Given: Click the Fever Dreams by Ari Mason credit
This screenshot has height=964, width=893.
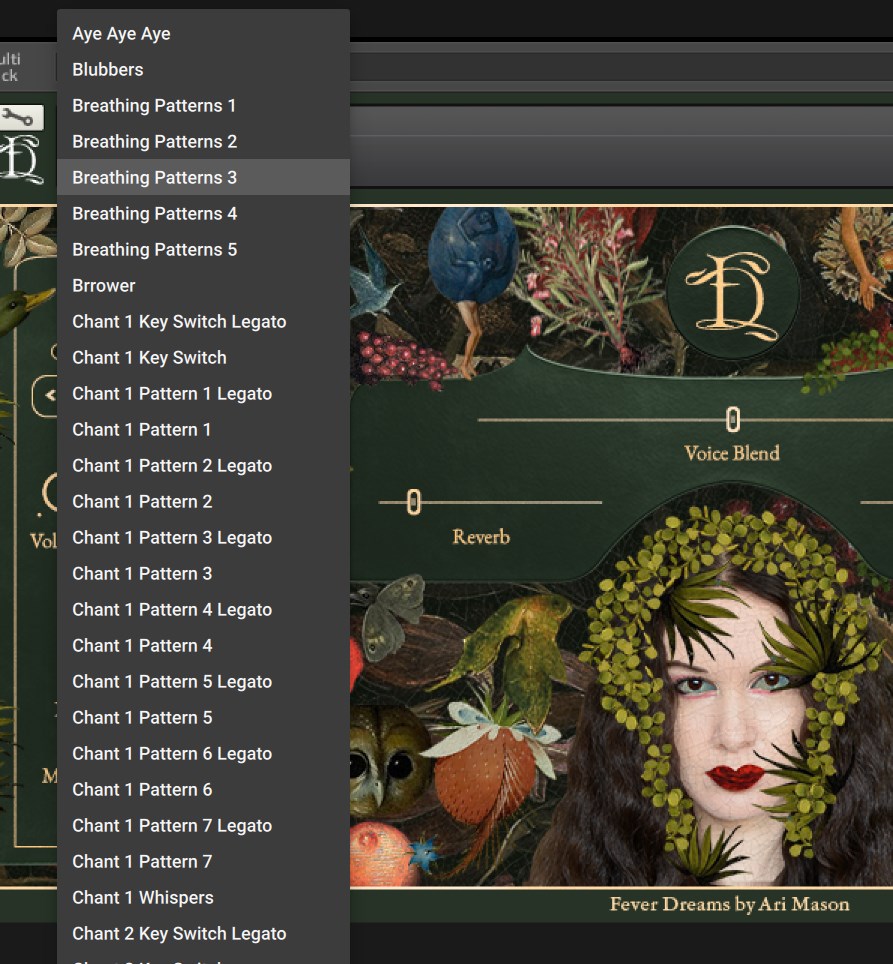Looking at the screenshot, I should click(x=729, y=905).
